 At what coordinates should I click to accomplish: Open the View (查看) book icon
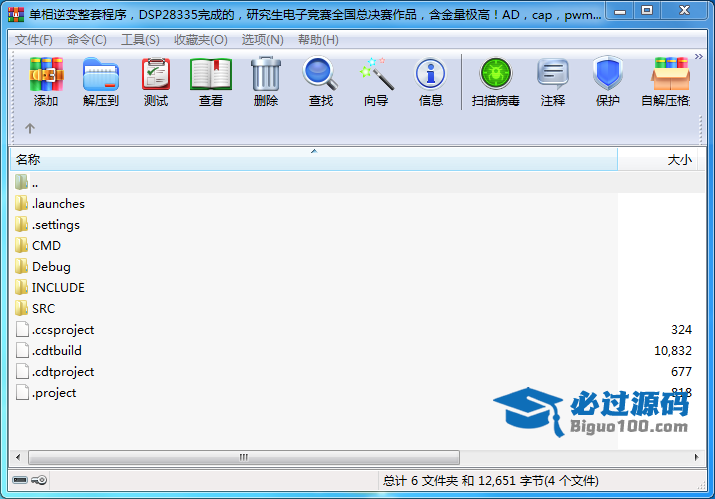tap(211, 82)
